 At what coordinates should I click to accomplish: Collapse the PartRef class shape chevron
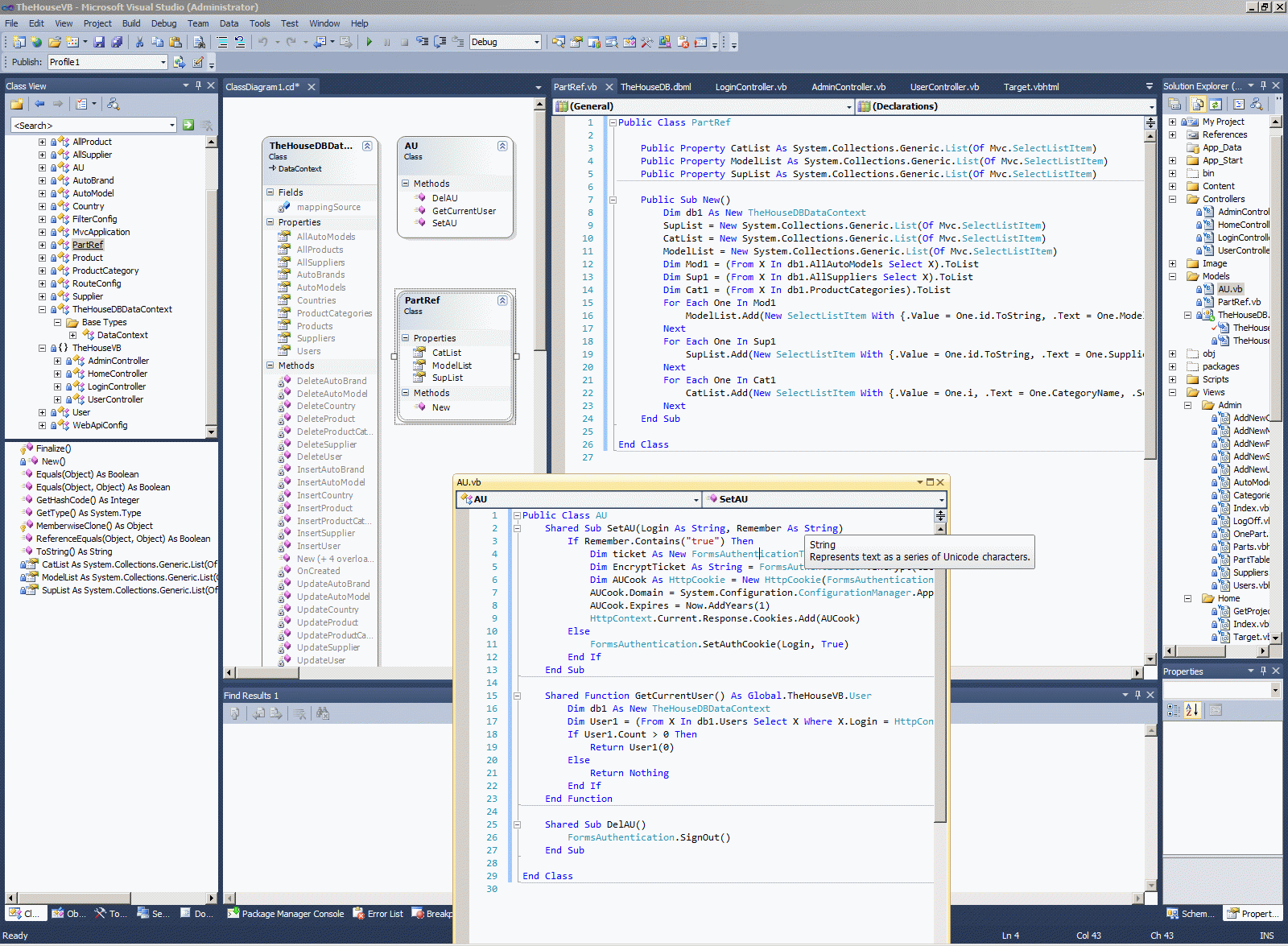click(x=502, y=300)
